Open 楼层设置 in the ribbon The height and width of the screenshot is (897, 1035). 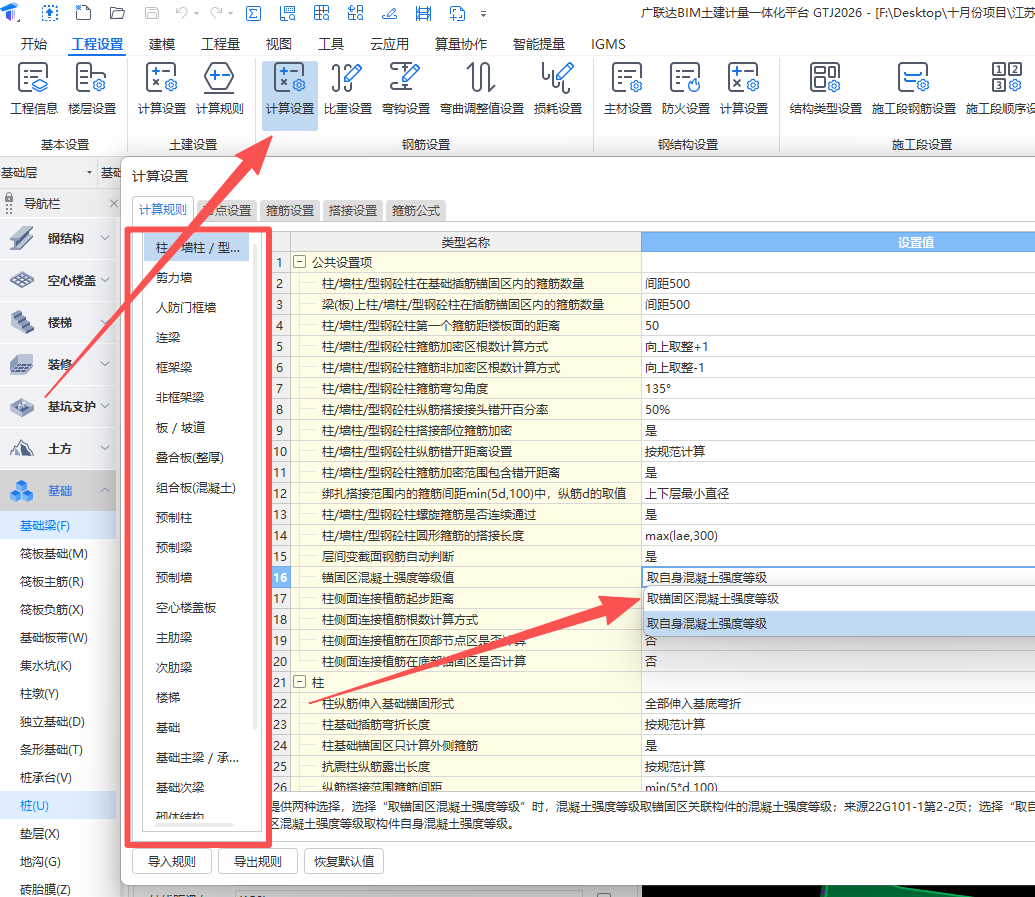(x=92, y=89)
